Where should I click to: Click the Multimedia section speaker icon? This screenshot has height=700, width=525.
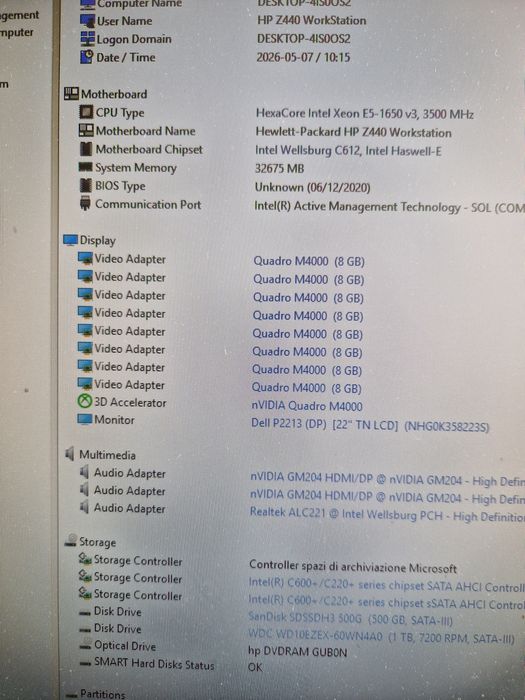pos(70,454)
